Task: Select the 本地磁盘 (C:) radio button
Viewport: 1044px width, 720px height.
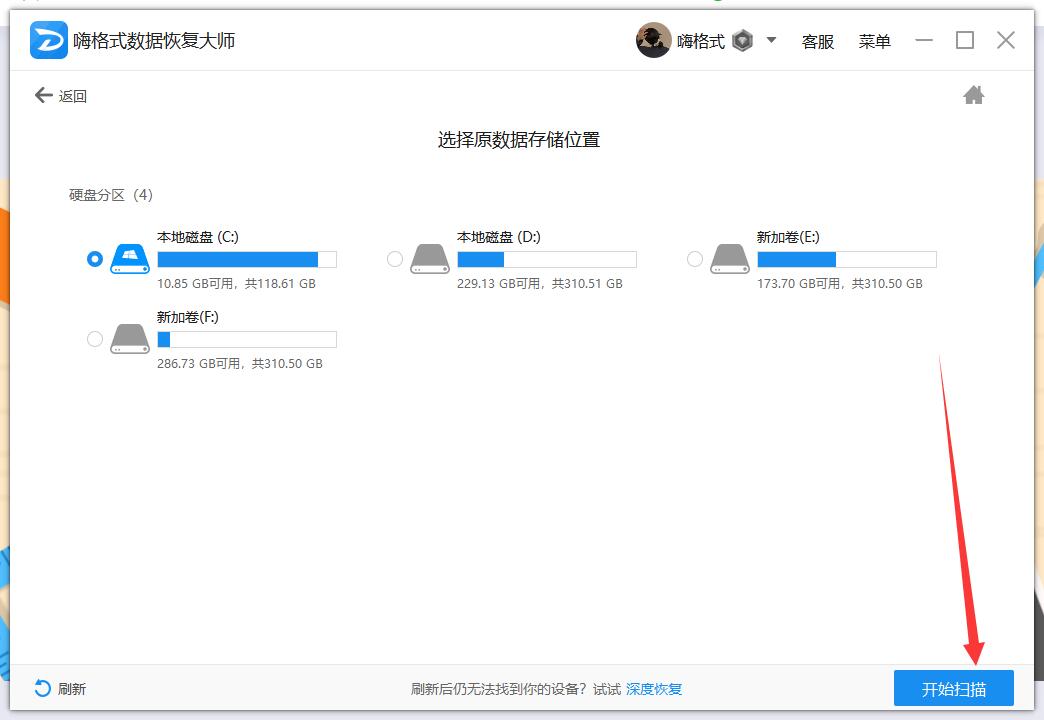Action: click(95, 258)
